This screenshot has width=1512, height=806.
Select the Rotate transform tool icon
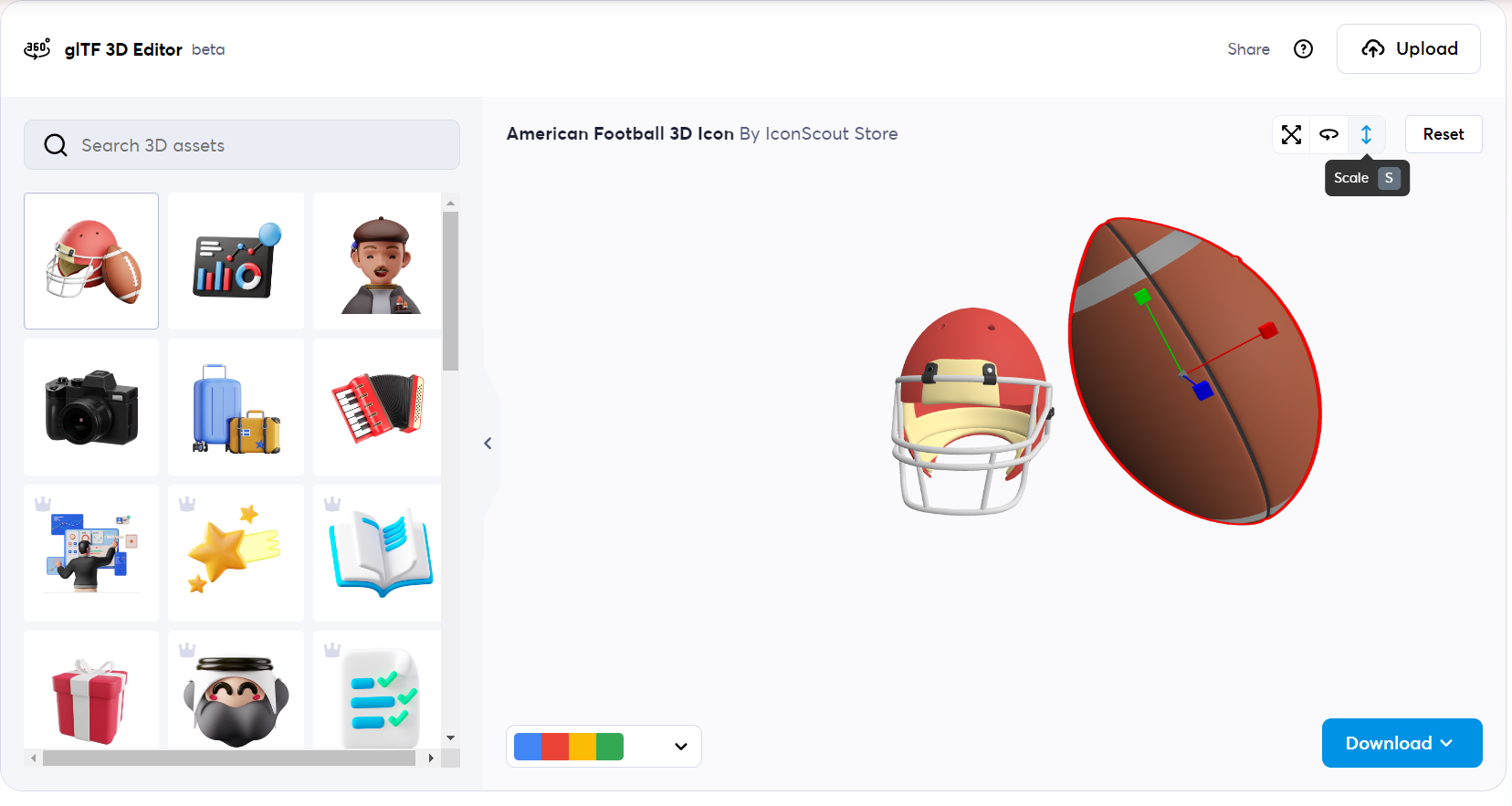(1328, 134)
